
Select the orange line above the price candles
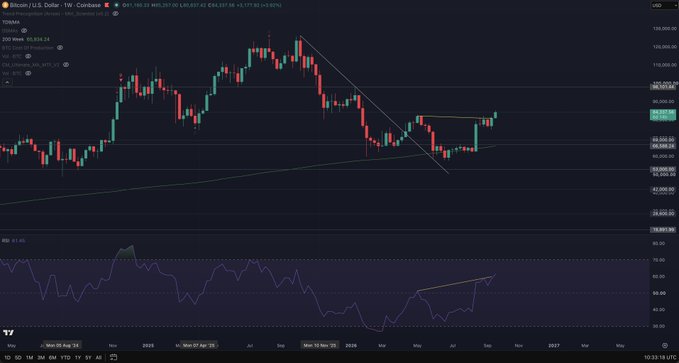455,117
